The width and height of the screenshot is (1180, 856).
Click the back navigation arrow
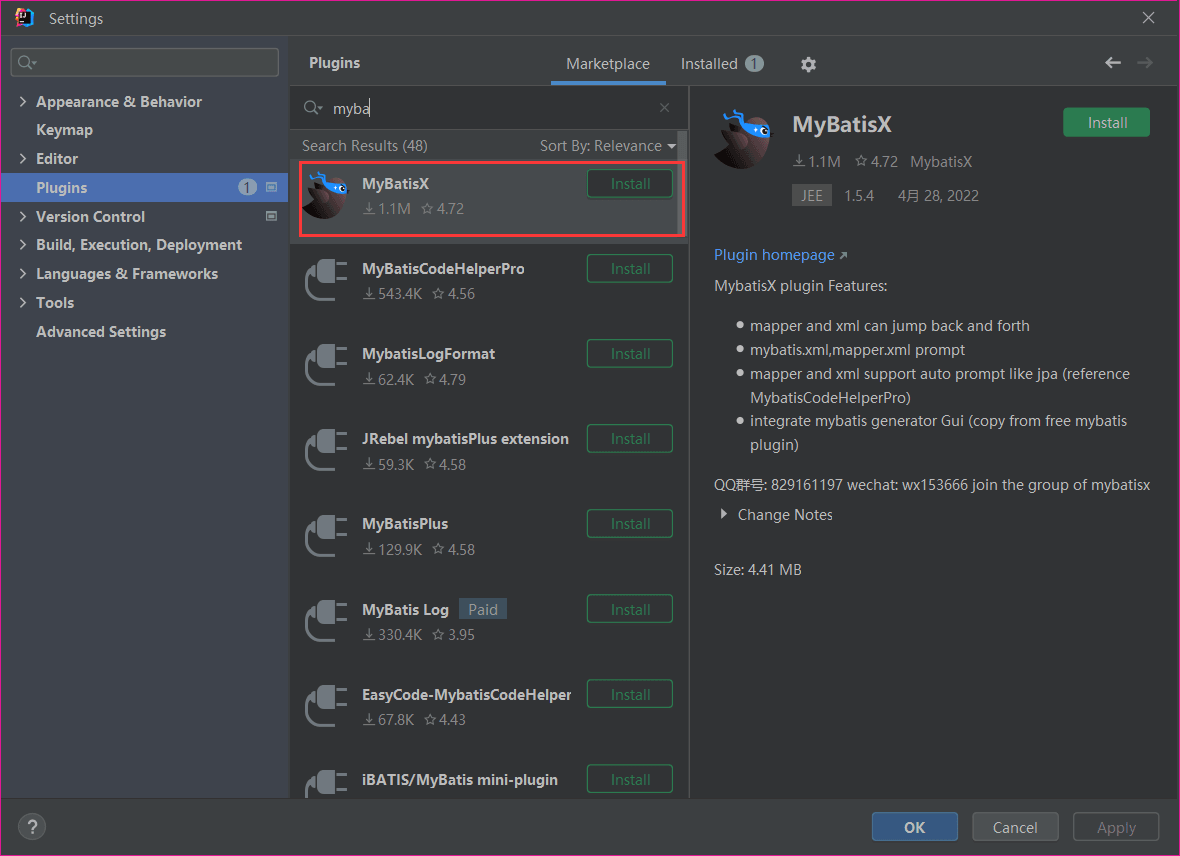pos(1113,62)
